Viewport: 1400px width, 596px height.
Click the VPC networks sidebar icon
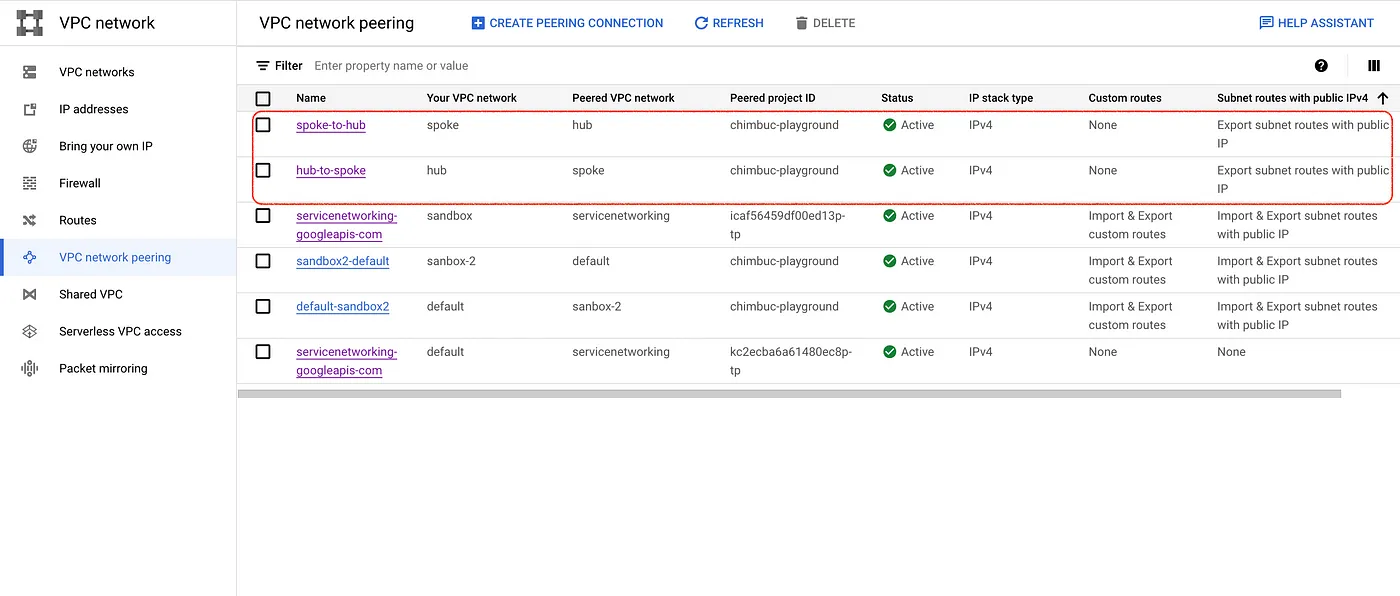(30, 72)
